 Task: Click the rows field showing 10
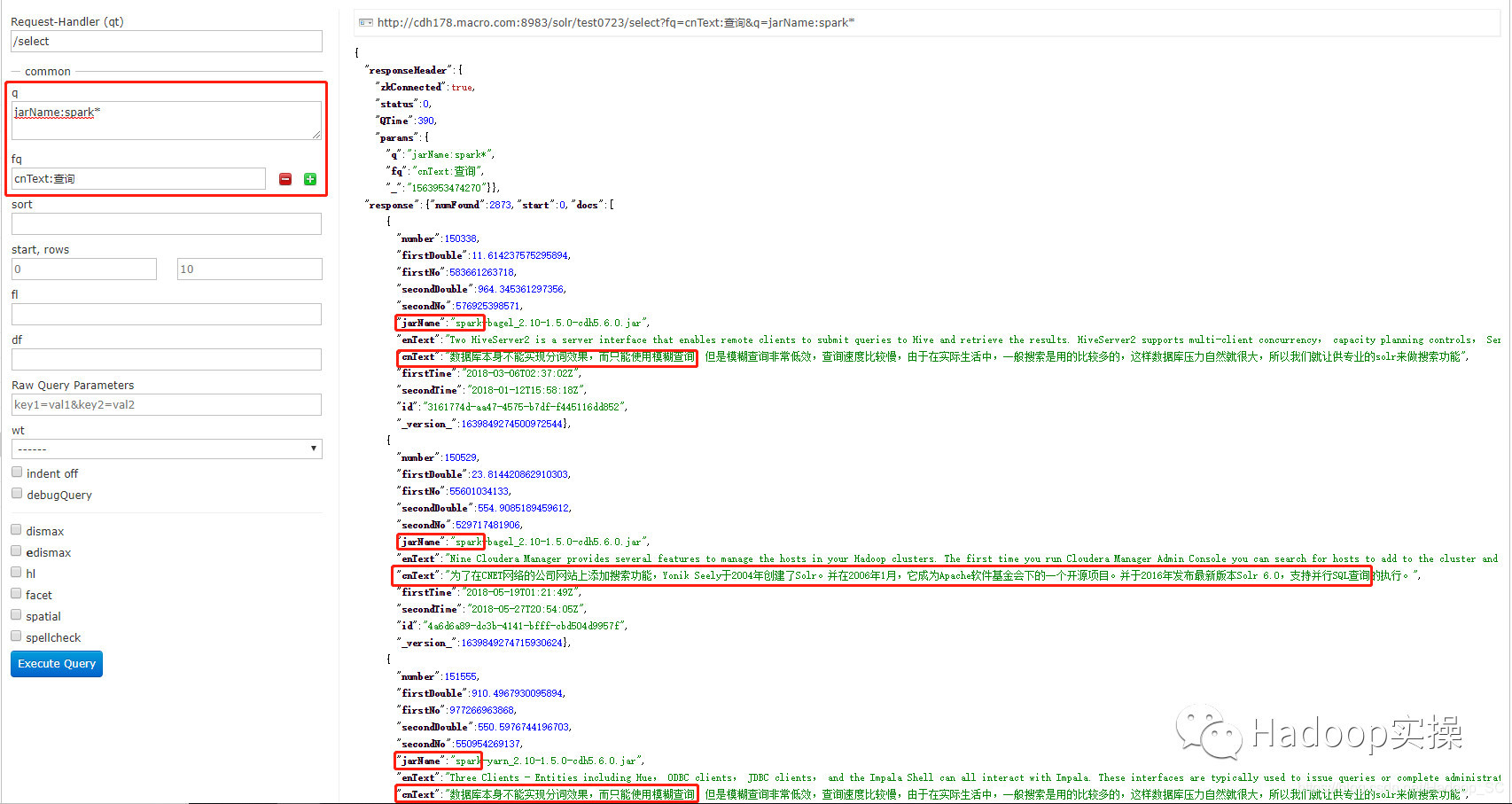[x=250, y=269]
